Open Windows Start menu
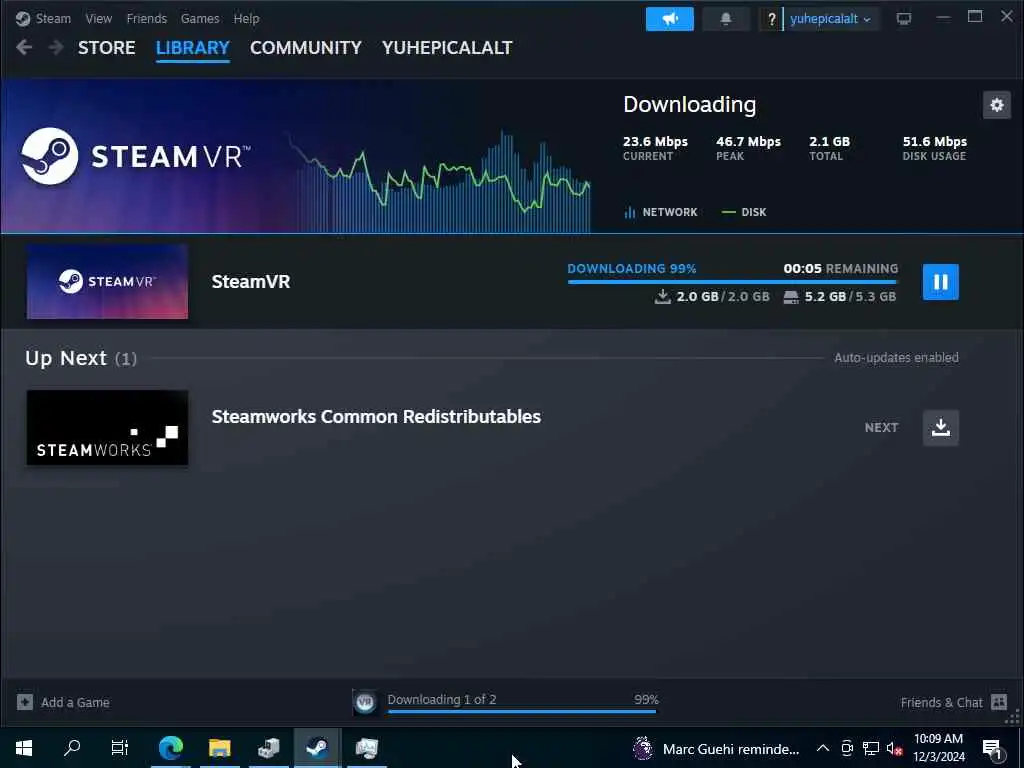Image resolution: width=1024 pixels, height=768 pixels. tap(24, 748)
